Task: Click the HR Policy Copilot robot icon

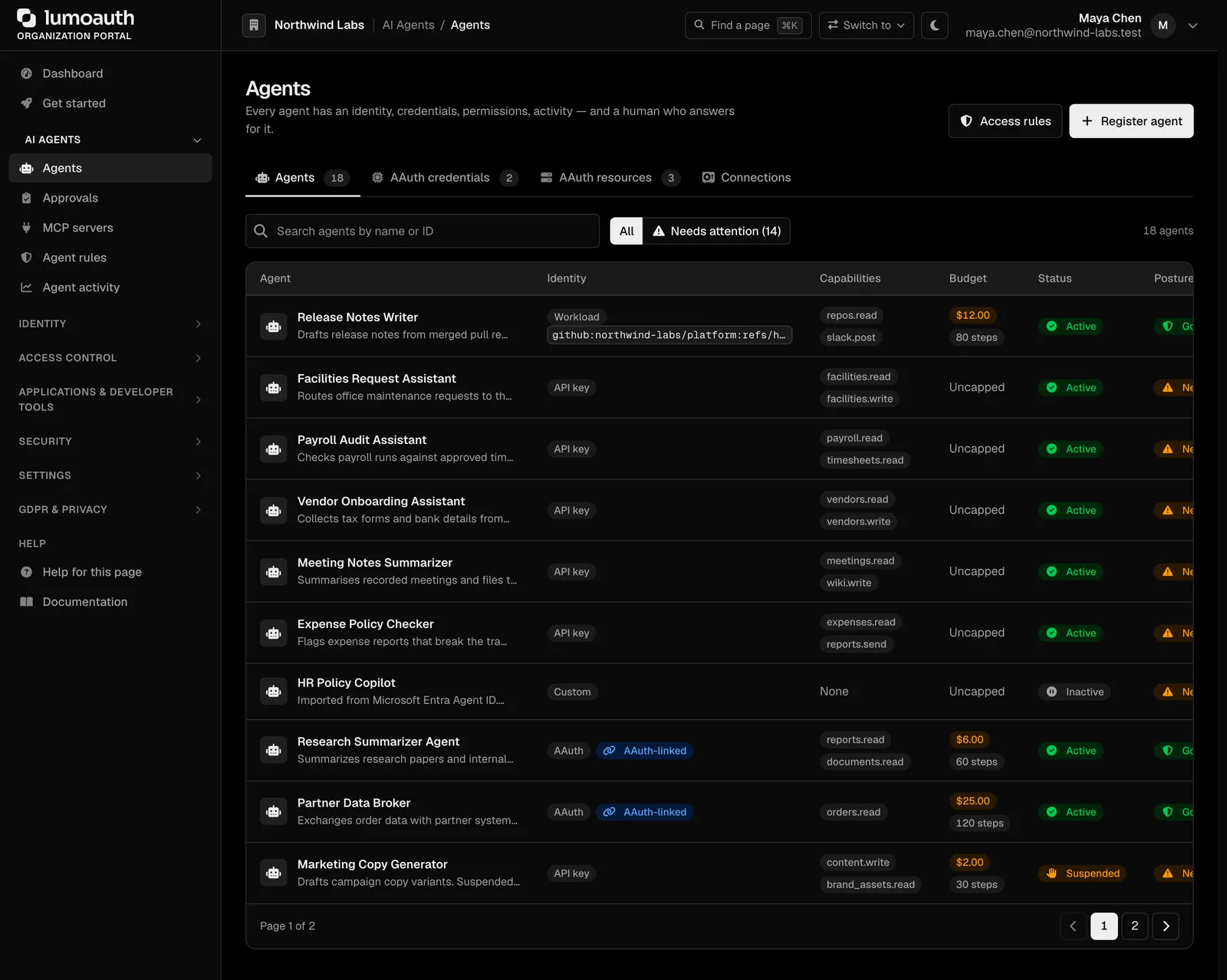Action: click(x=274, y=692)
